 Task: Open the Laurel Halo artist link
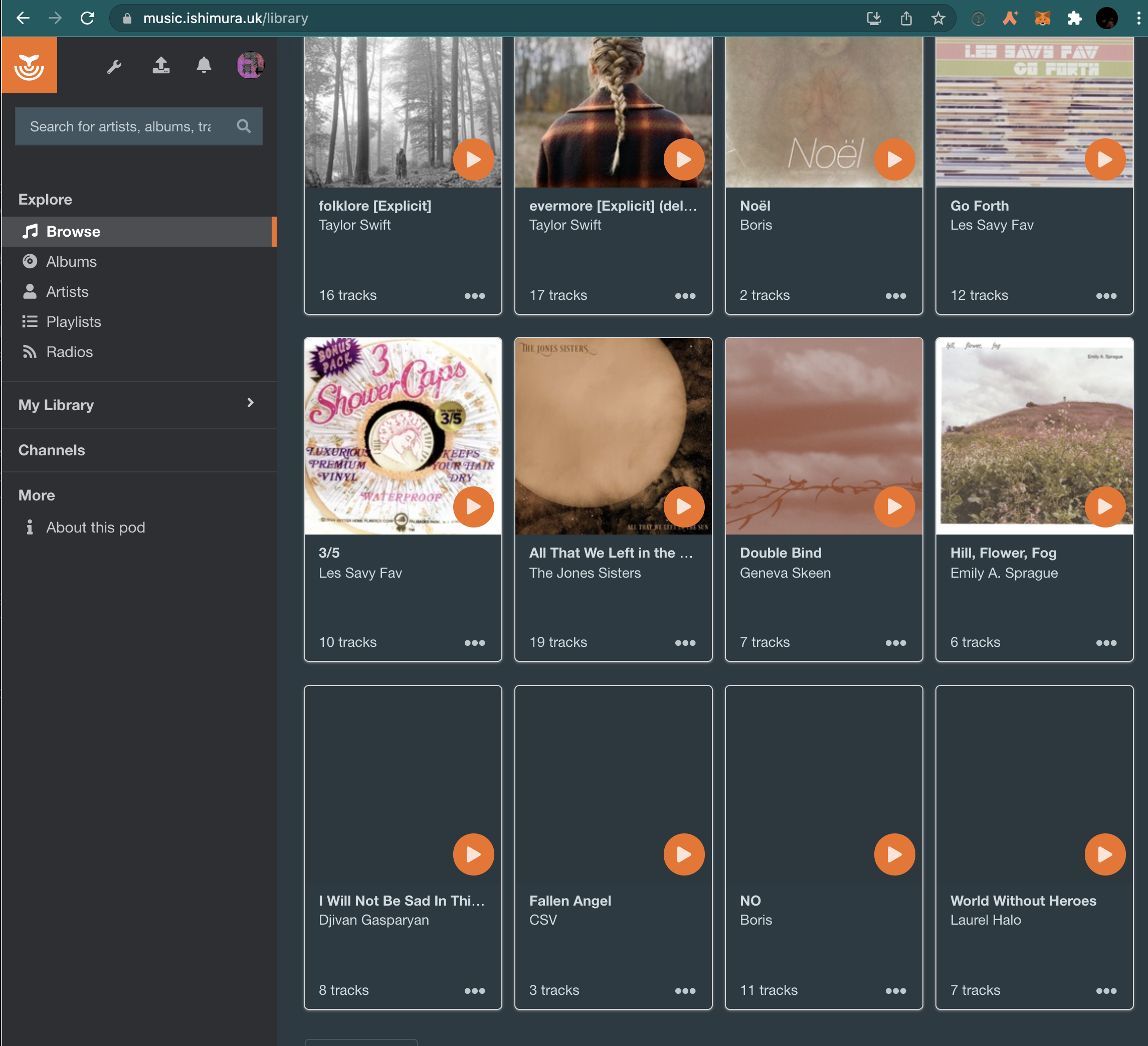pyautogui.click(x=985, y=920)
